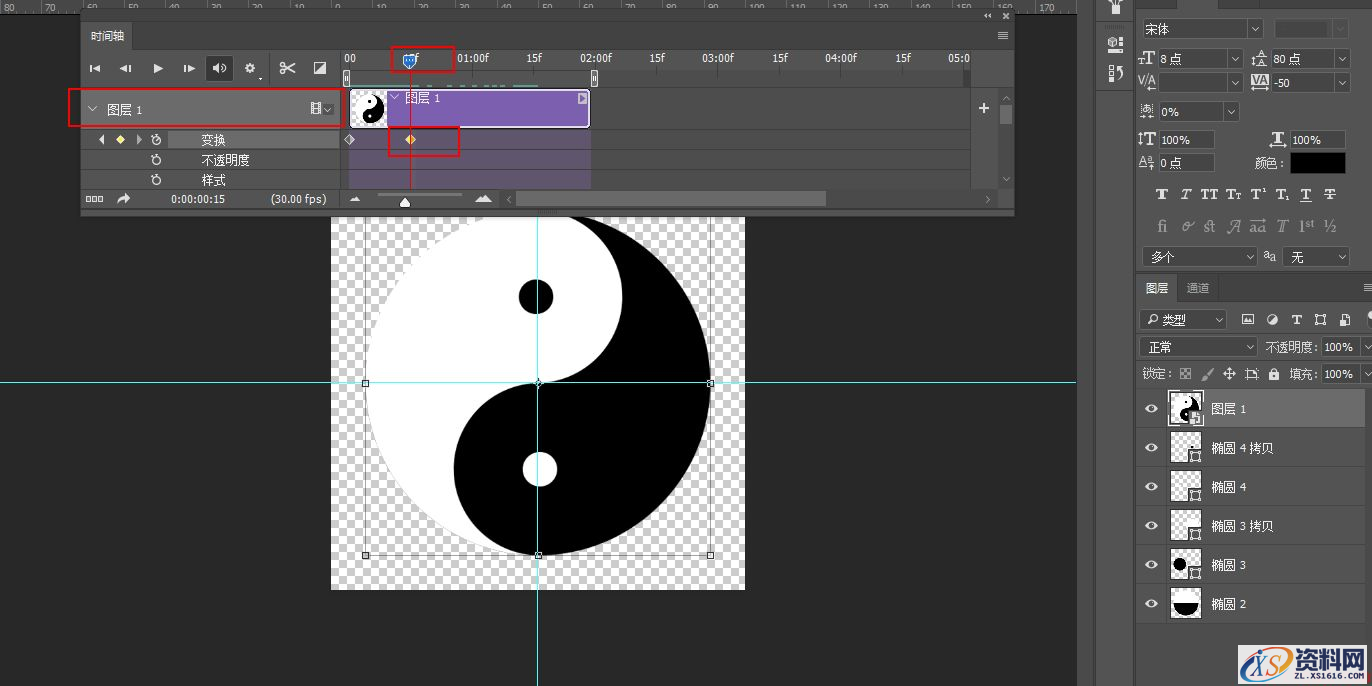Open the 正常 blending mode dropdown
The width and height of the screenshot is (1372, 686).
[1197, 346]
